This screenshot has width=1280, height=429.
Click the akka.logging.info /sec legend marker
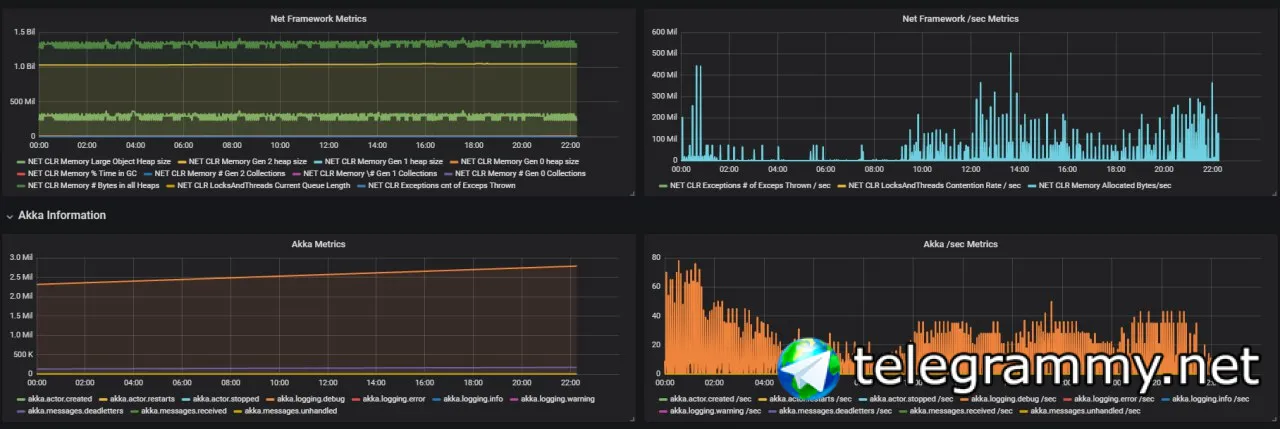tap(1164, 399)
